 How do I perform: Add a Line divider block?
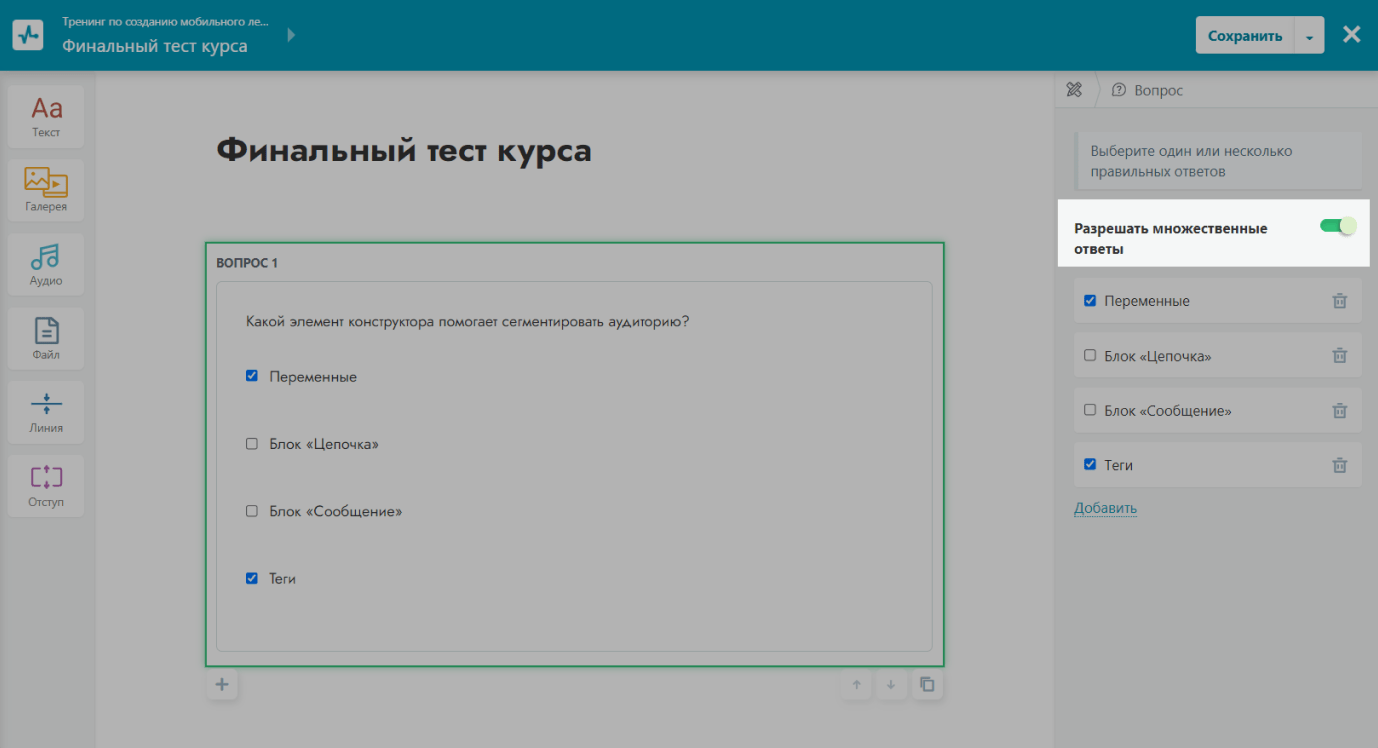tap(46, 412)
